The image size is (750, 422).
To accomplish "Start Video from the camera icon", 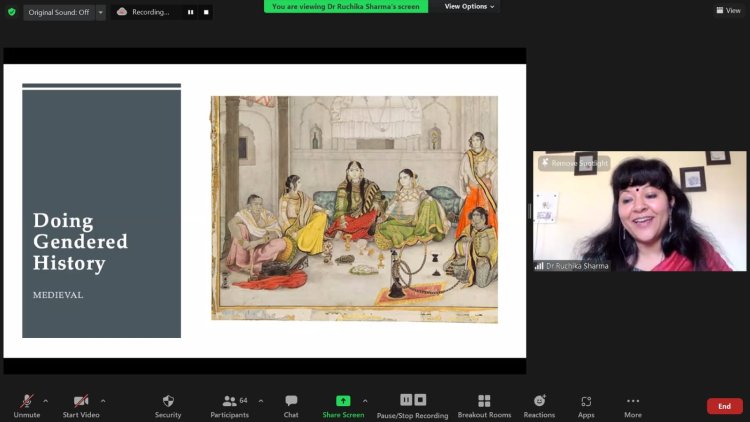I will pos(81,406).
